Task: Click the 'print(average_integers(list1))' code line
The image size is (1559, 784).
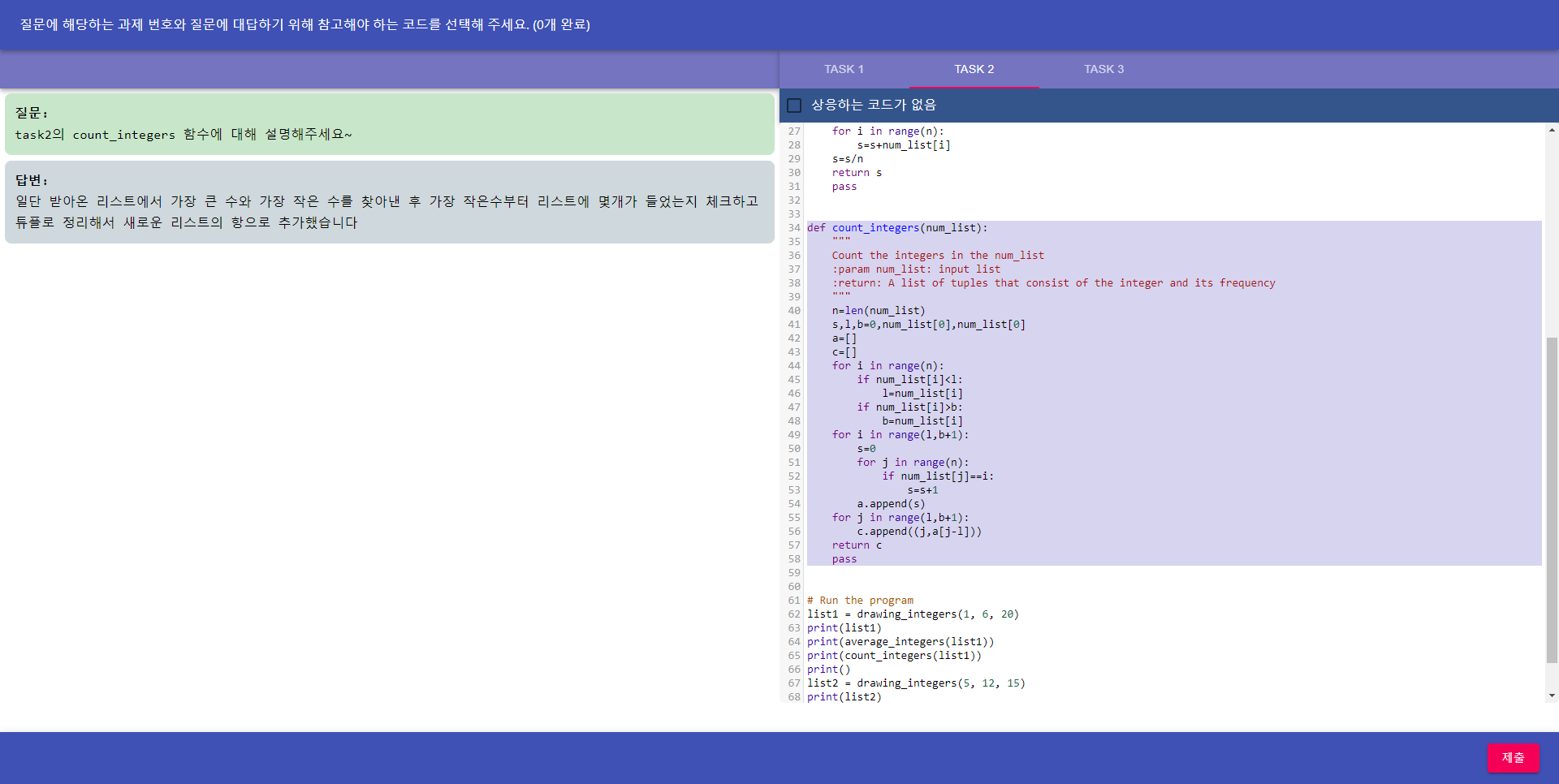Action: click(900, 642)
